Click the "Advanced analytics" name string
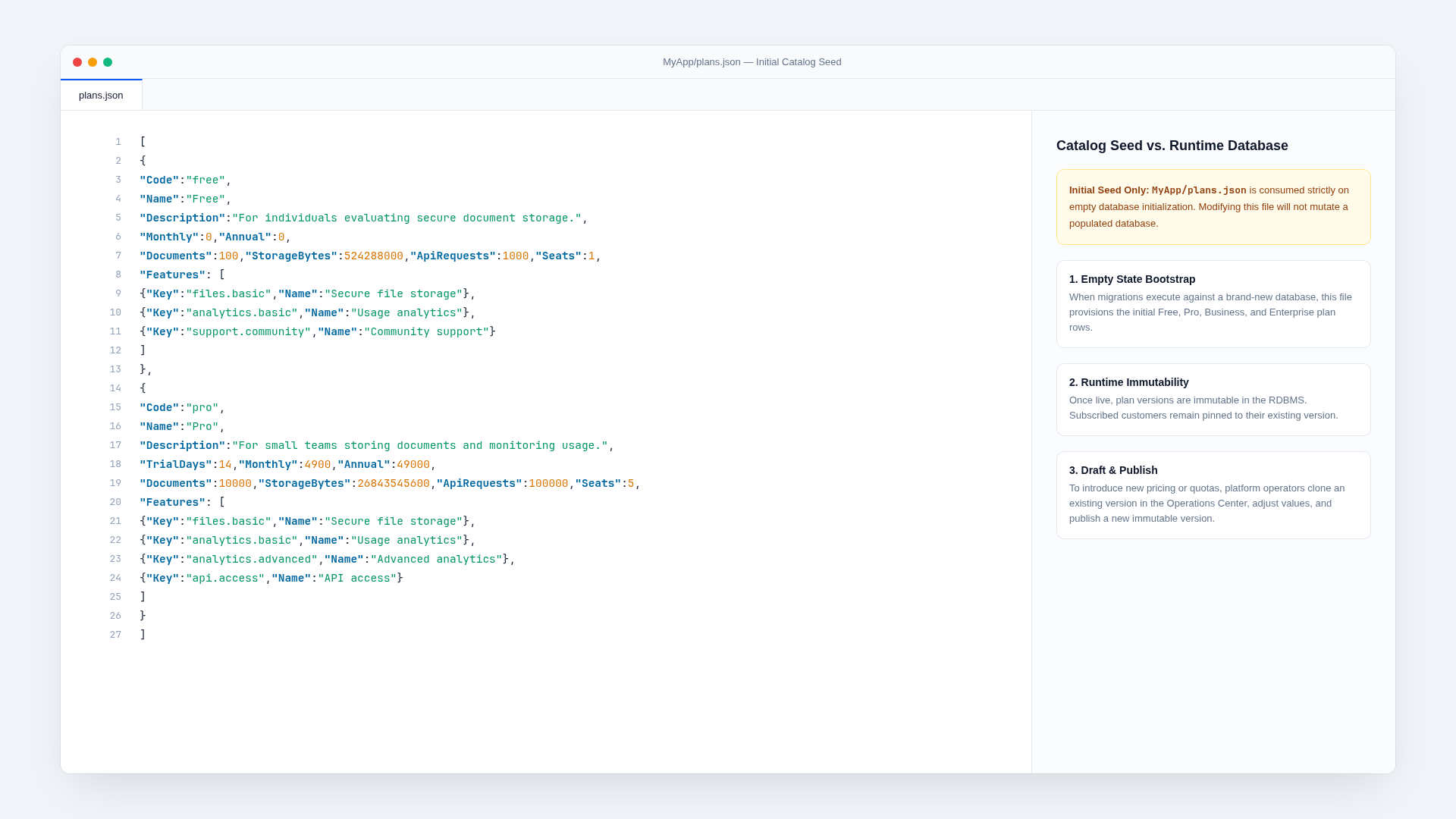 pyautogui.click(x=436, y=559)
